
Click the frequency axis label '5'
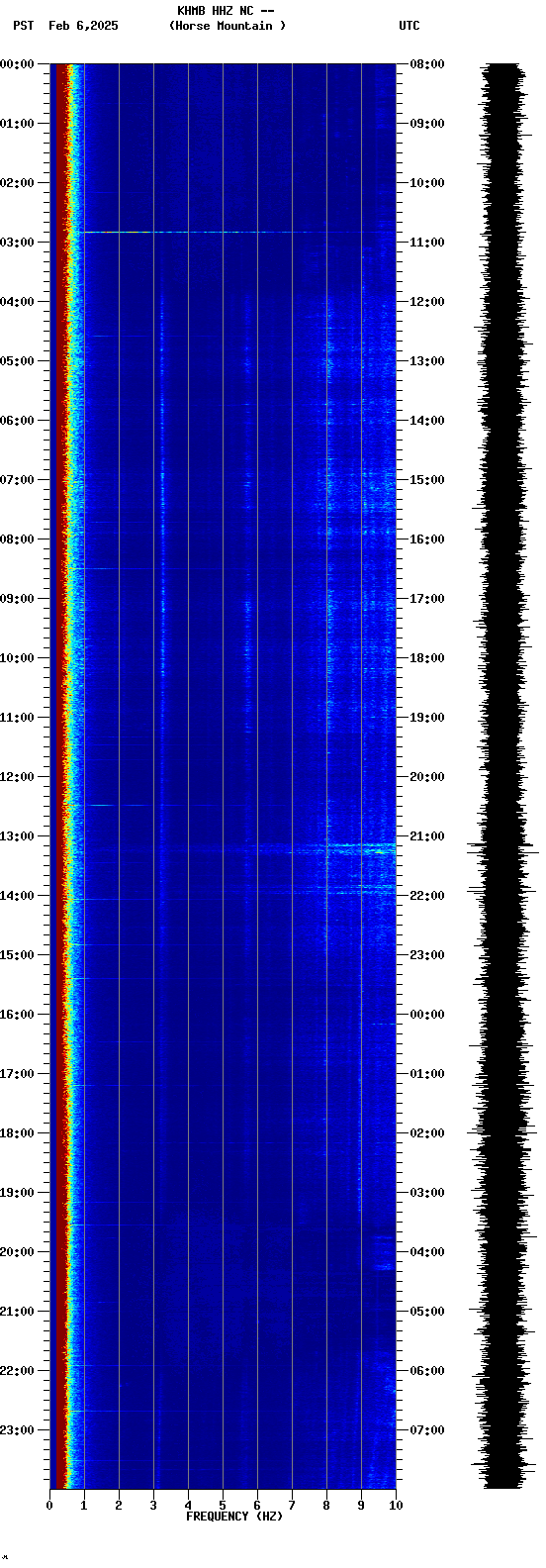223,1506
